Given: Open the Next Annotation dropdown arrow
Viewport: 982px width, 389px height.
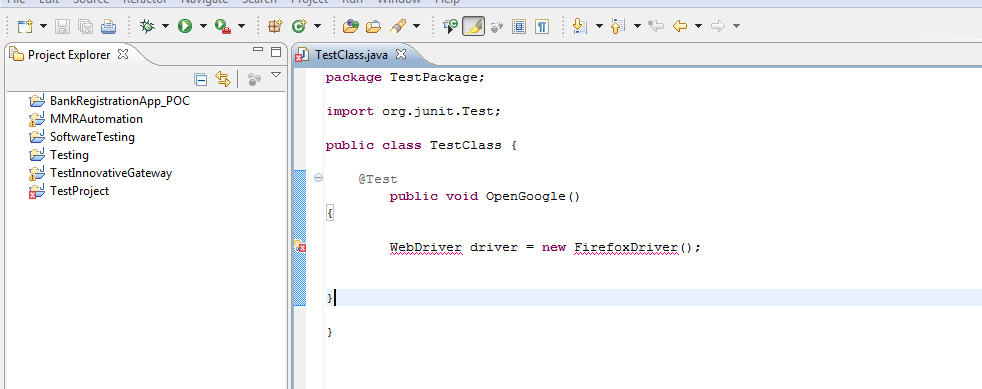Looking at the screenshot, I should point(599,26).
